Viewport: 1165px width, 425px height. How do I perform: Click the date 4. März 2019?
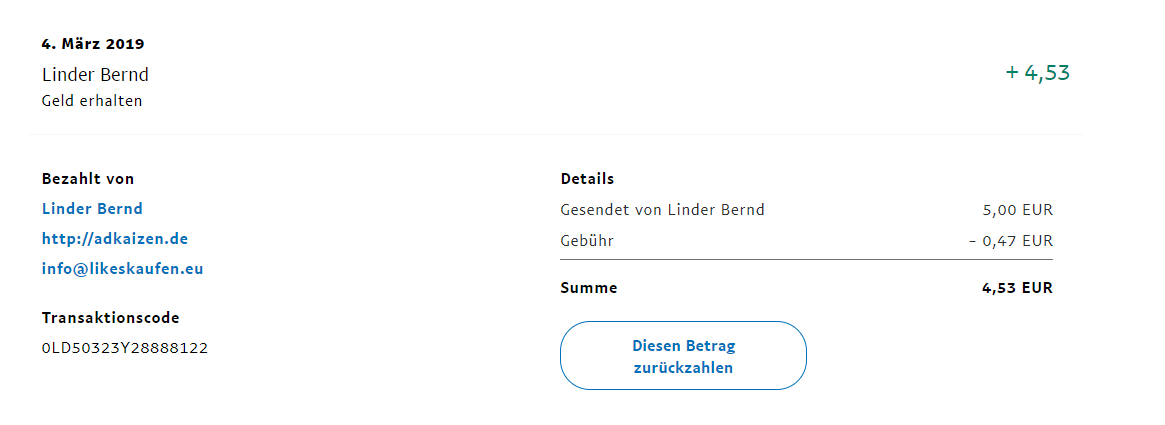click(x=93, y=44)
